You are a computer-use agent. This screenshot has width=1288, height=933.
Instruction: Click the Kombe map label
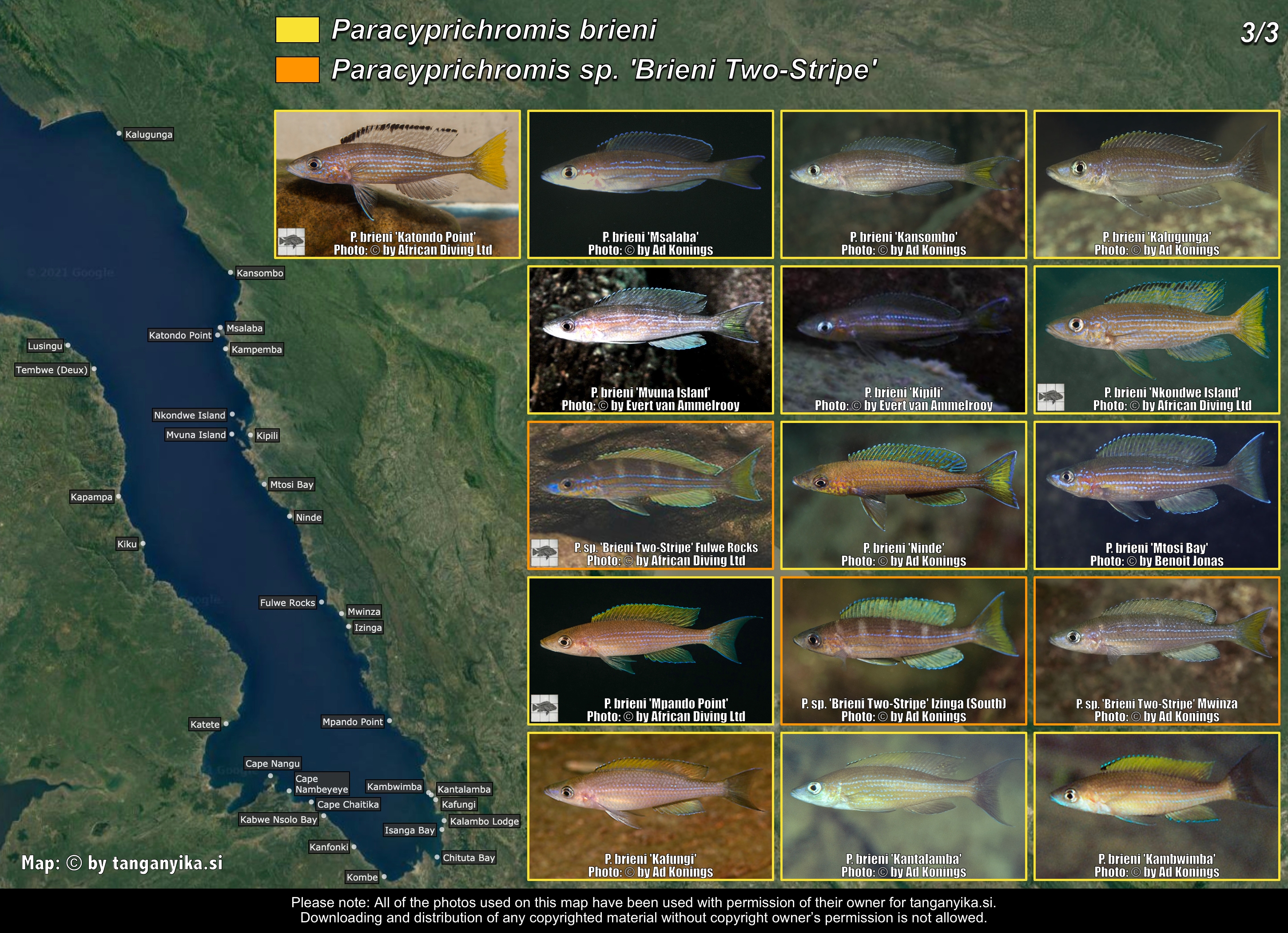click(x=362, y=877)
